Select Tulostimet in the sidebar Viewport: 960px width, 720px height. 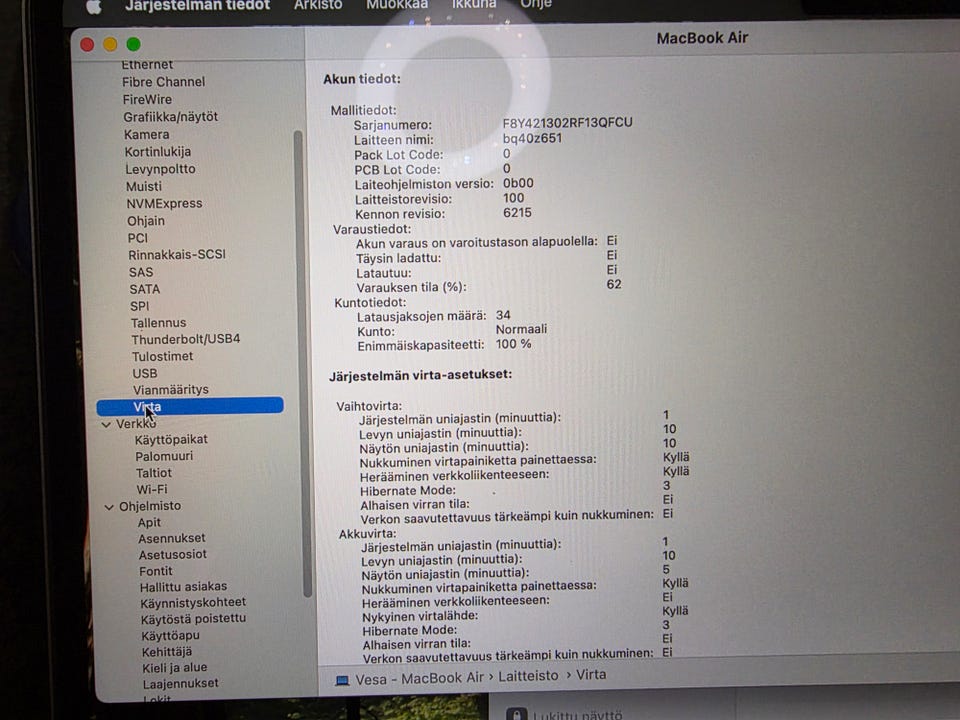pyautogui.click(x=162, y=356)
